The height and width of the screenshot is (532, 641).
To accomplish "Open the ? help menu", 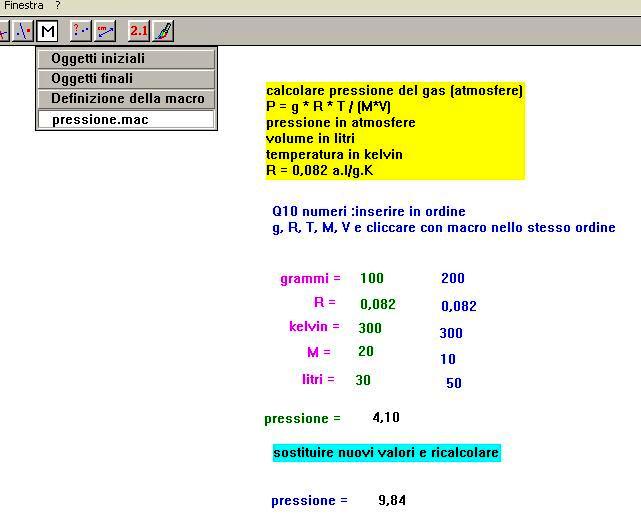I will 58,6.
